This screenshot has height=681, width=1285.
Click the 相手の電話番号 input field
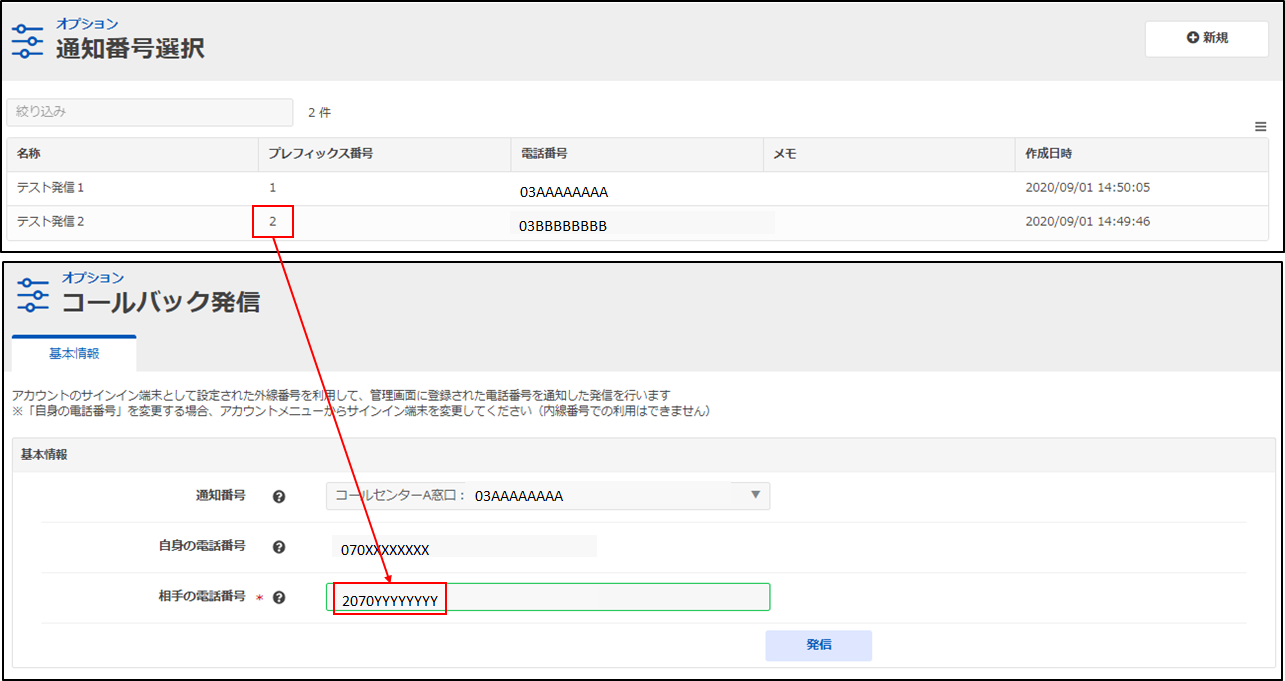[548, 597]
